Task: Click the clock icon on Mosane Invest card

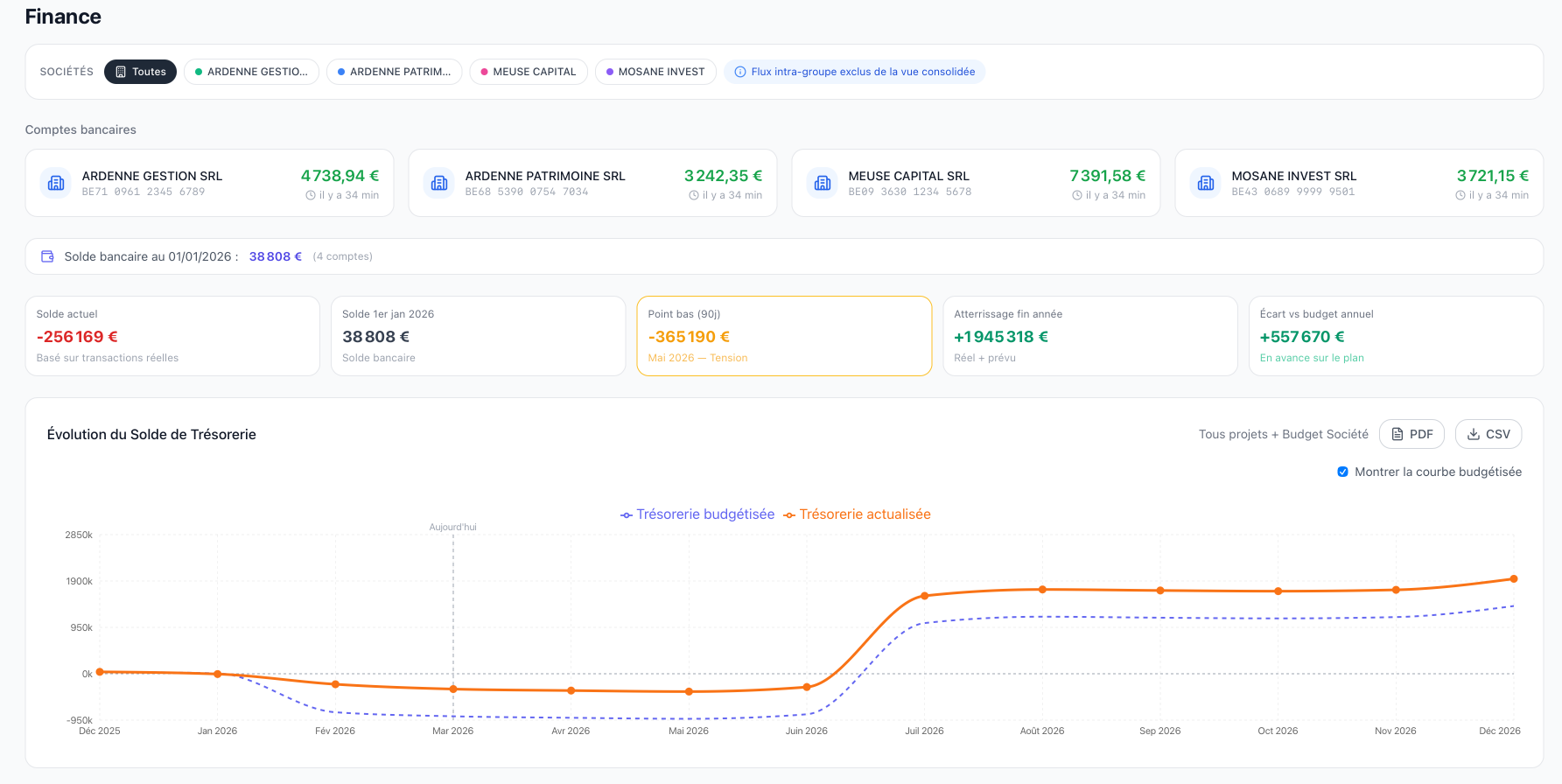Action: point(1460,195)
